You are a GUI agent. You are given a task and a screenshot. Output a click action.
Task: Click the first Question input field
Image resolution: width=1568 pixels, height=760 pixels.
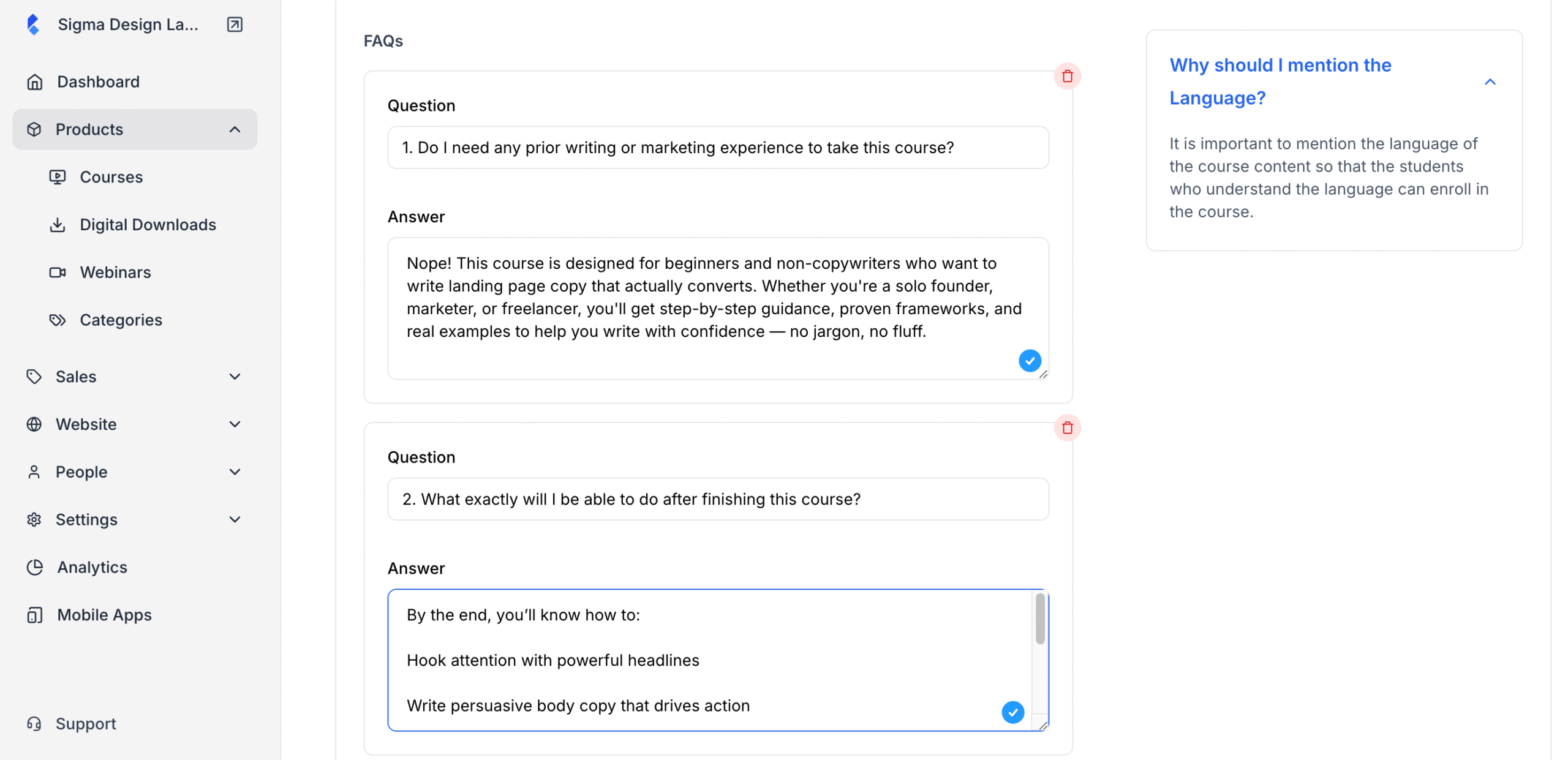coord(718,148)
